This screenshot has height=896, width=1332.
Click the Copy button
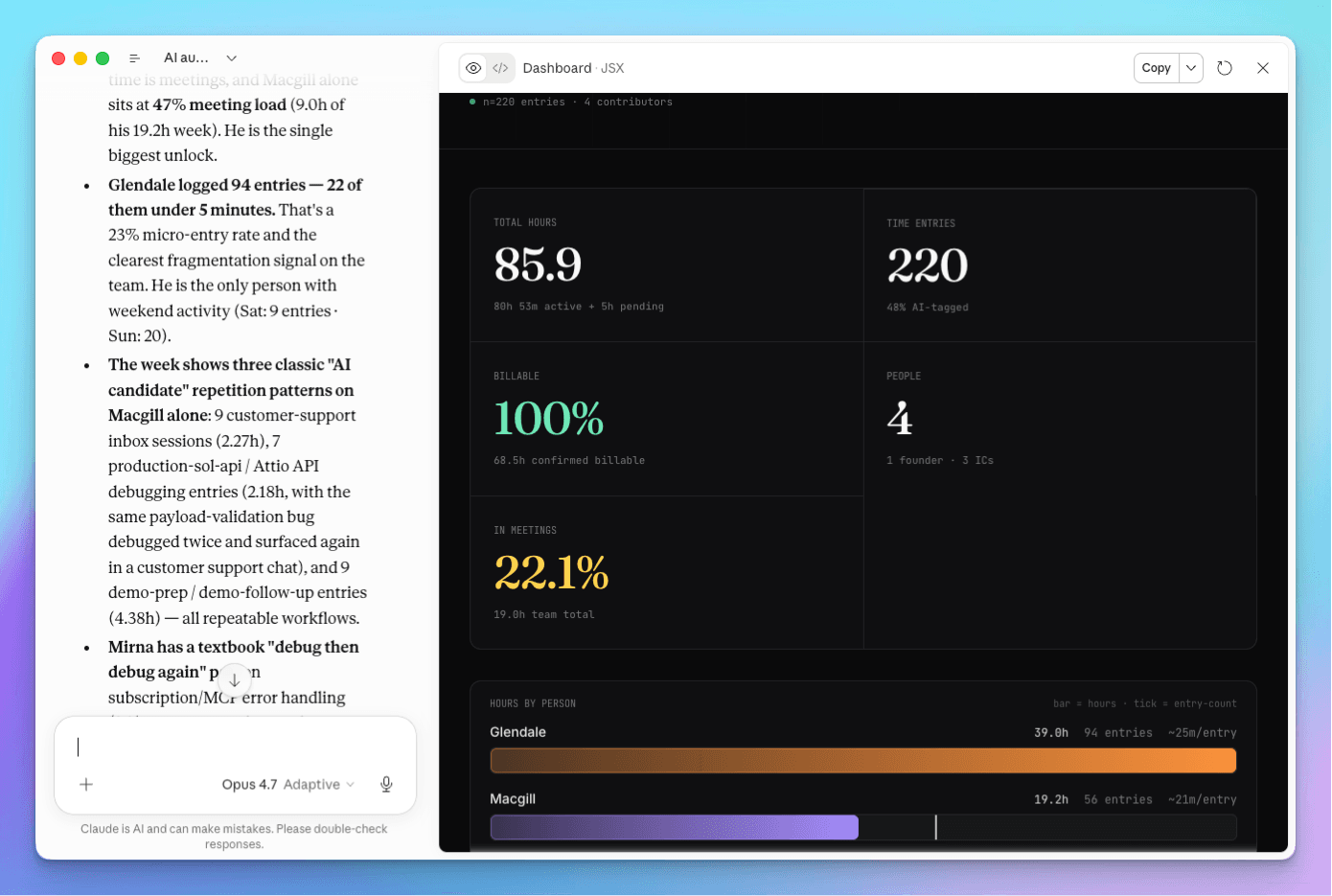1156,68
